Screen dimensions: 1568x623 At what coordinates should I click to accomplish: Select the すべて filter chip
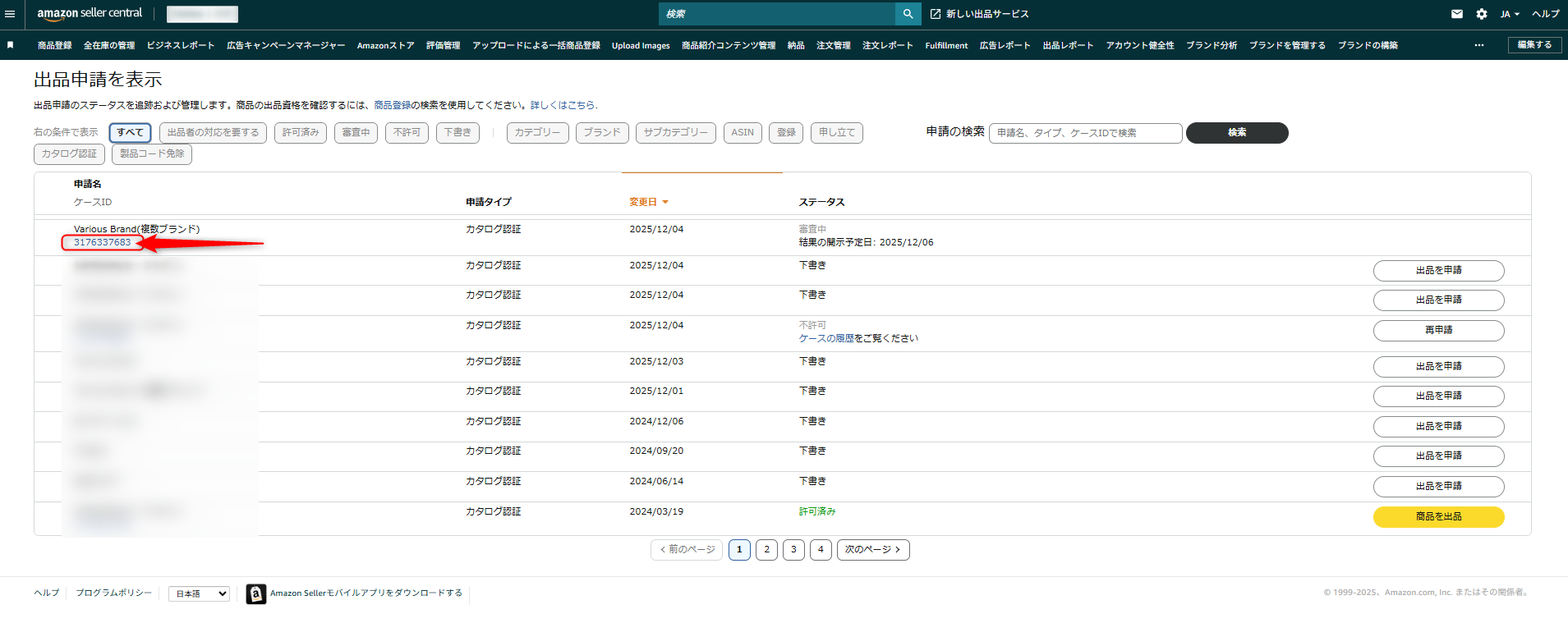click(130, 132)
